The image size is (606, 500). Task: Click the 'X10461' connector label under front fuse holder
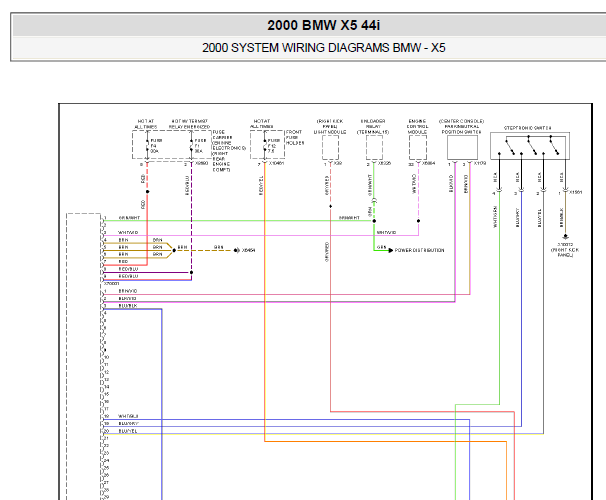coord(277,163)
